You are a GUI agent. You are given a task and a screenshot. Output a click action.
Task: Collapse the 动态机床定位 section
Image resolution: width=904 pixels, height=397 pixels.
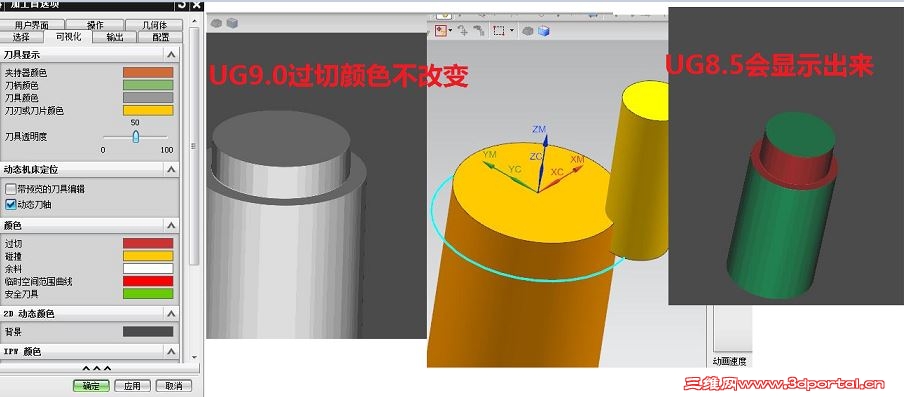(171, 169)
